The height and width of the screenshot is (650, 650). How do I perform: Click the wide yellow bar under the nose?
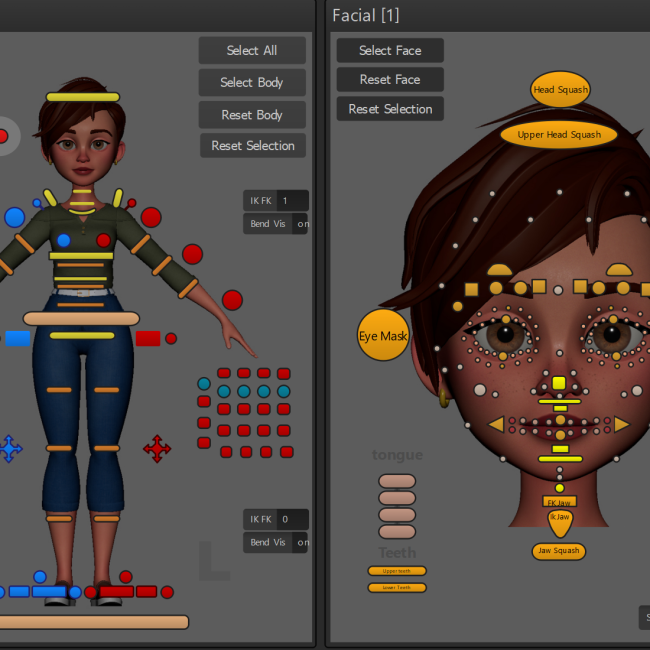pyautogui.click(x=560, y=401)
